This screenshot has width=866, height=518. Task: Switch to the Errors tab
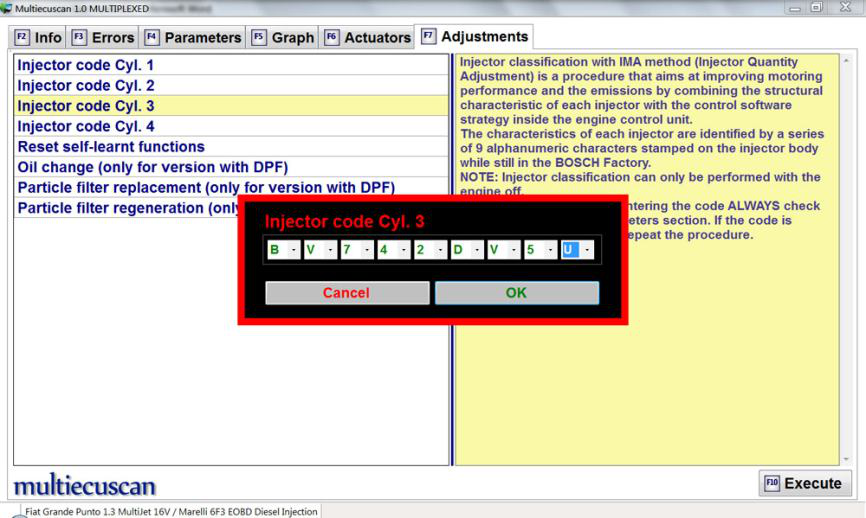click(x=107, y=38)
